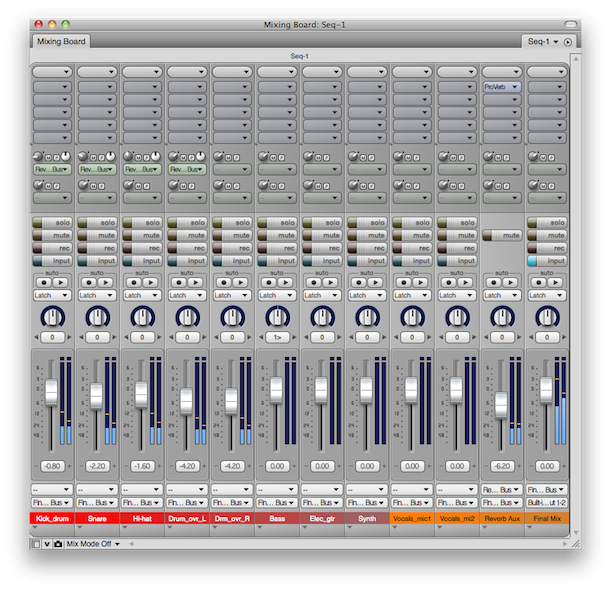This screenshot has height=590, width=611.
Task: Click first send pan knob on Kick_drum
Action: click(x=66, y=157)
